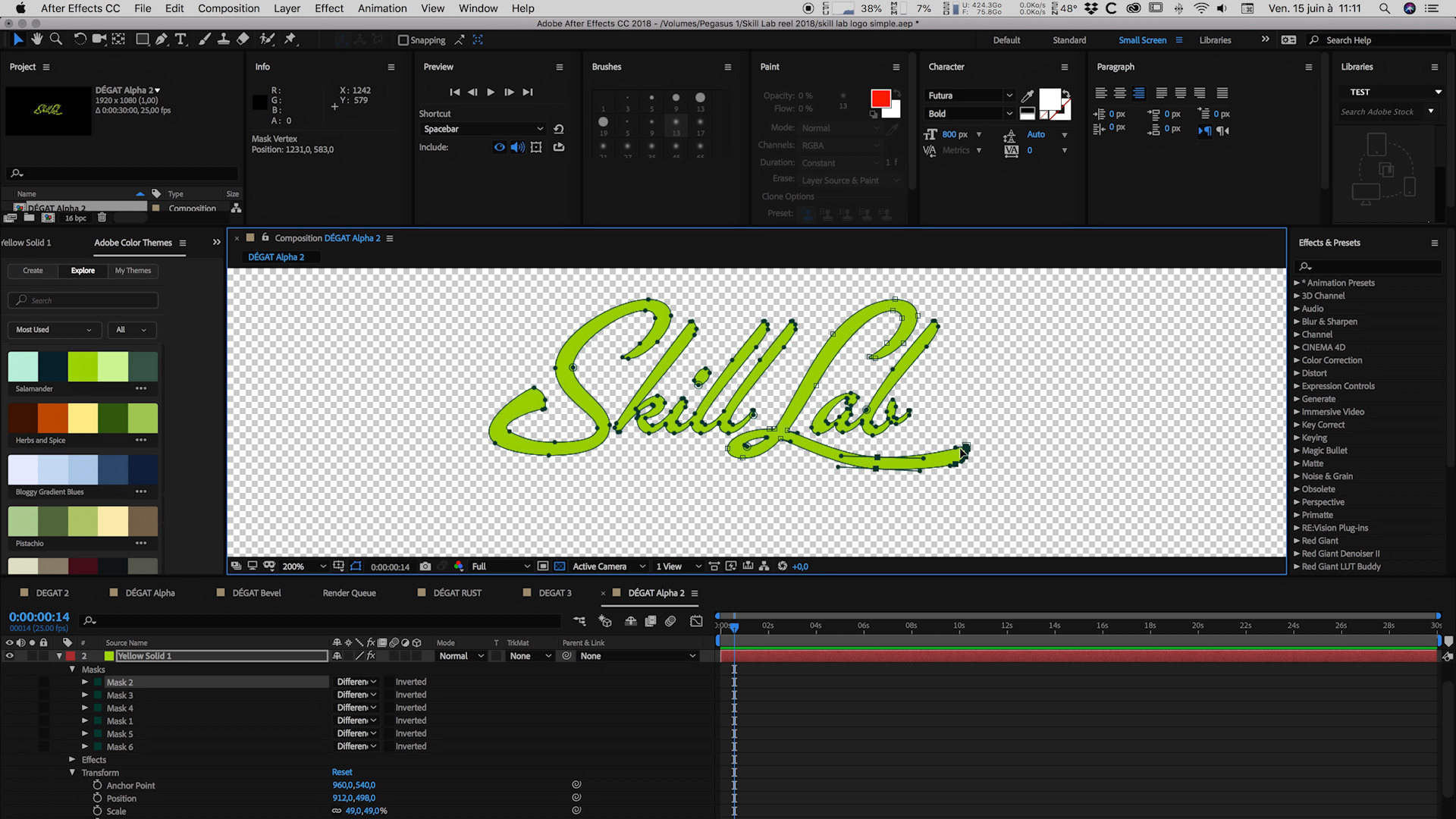Image resolution: width=1456 pixels, height=819 pixels.
Task: Delete selected project item with trash icon
Action: click(102, 218)
